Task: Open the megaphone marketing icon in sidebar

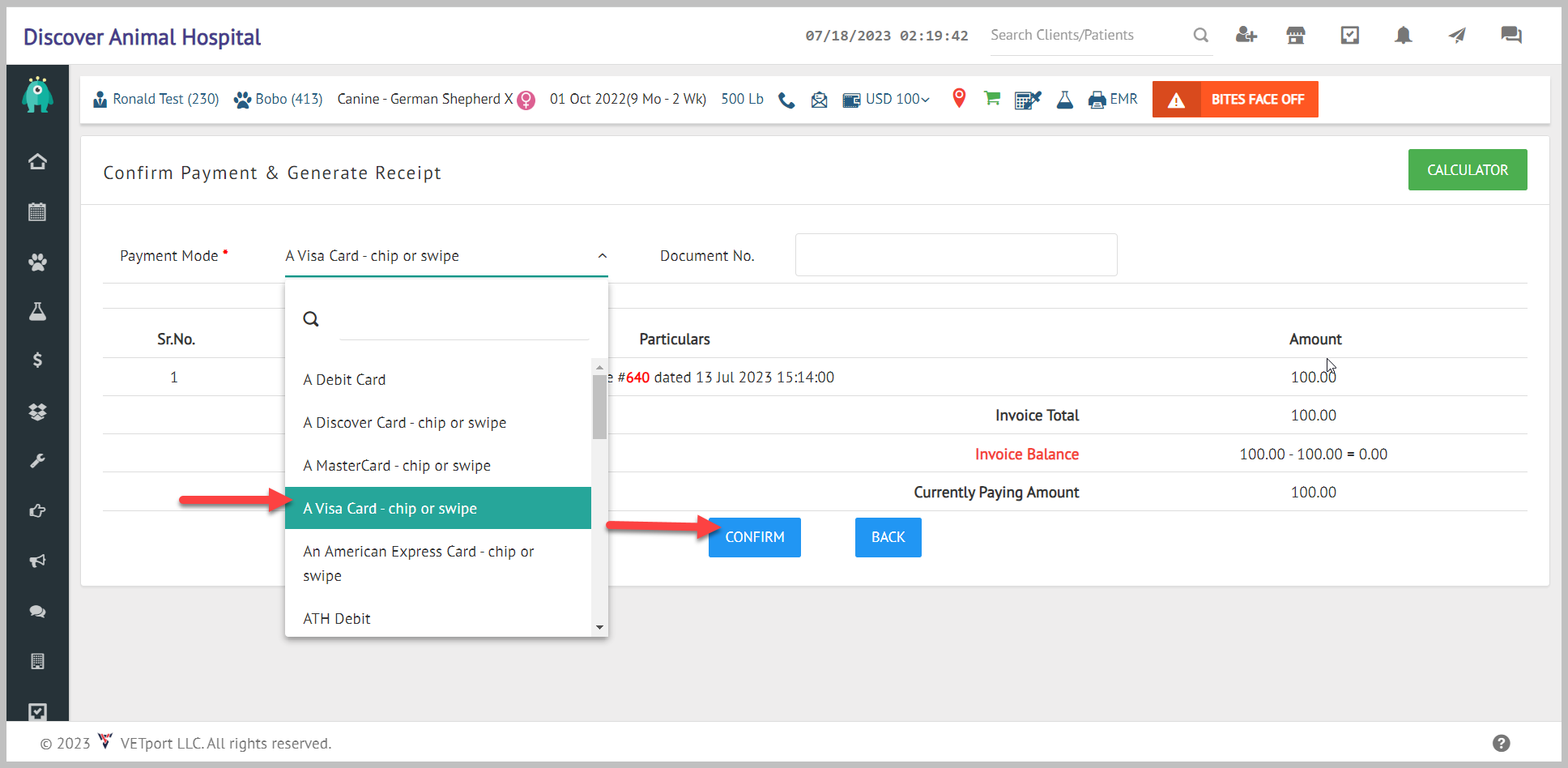Action: pyautogui.click(x=37, y=561)
